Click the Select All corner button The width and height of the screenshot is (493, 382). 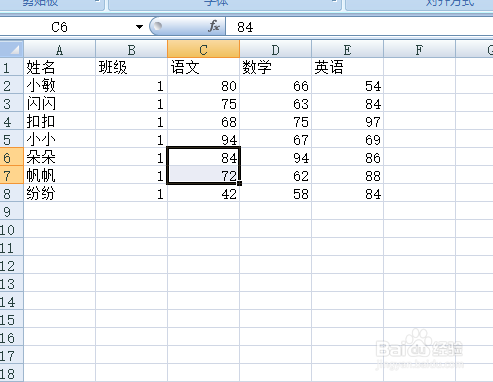12,49
